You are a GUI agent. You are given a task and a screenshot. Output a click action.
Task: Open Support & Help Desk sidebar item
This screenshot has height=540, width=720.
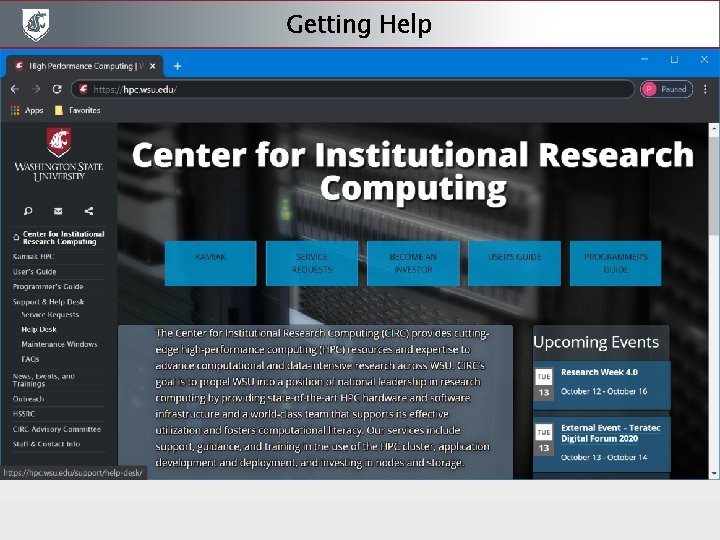click(x=48, y=302)
